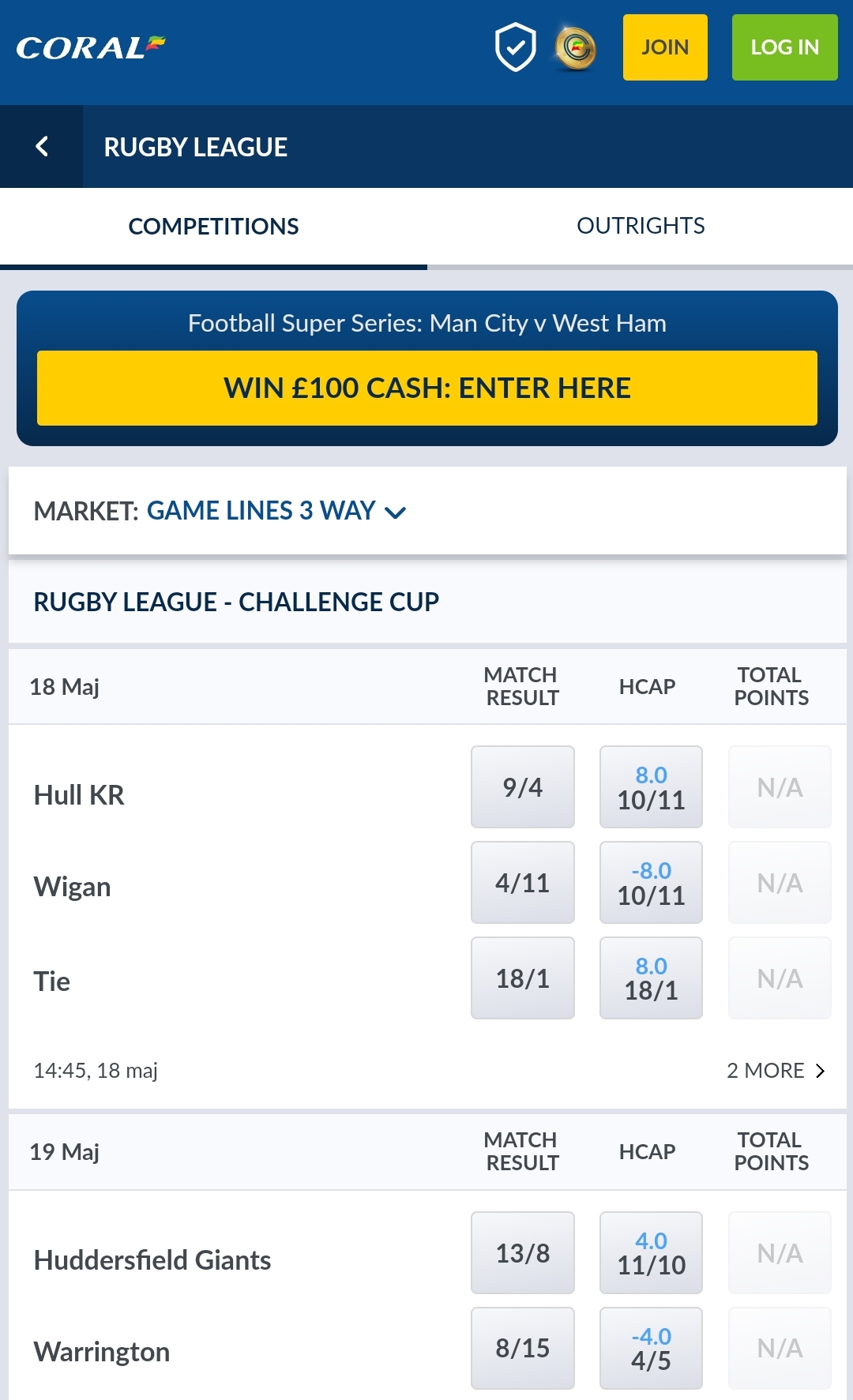Enter the WIN £100 CASH promotion

pos(426,388)
